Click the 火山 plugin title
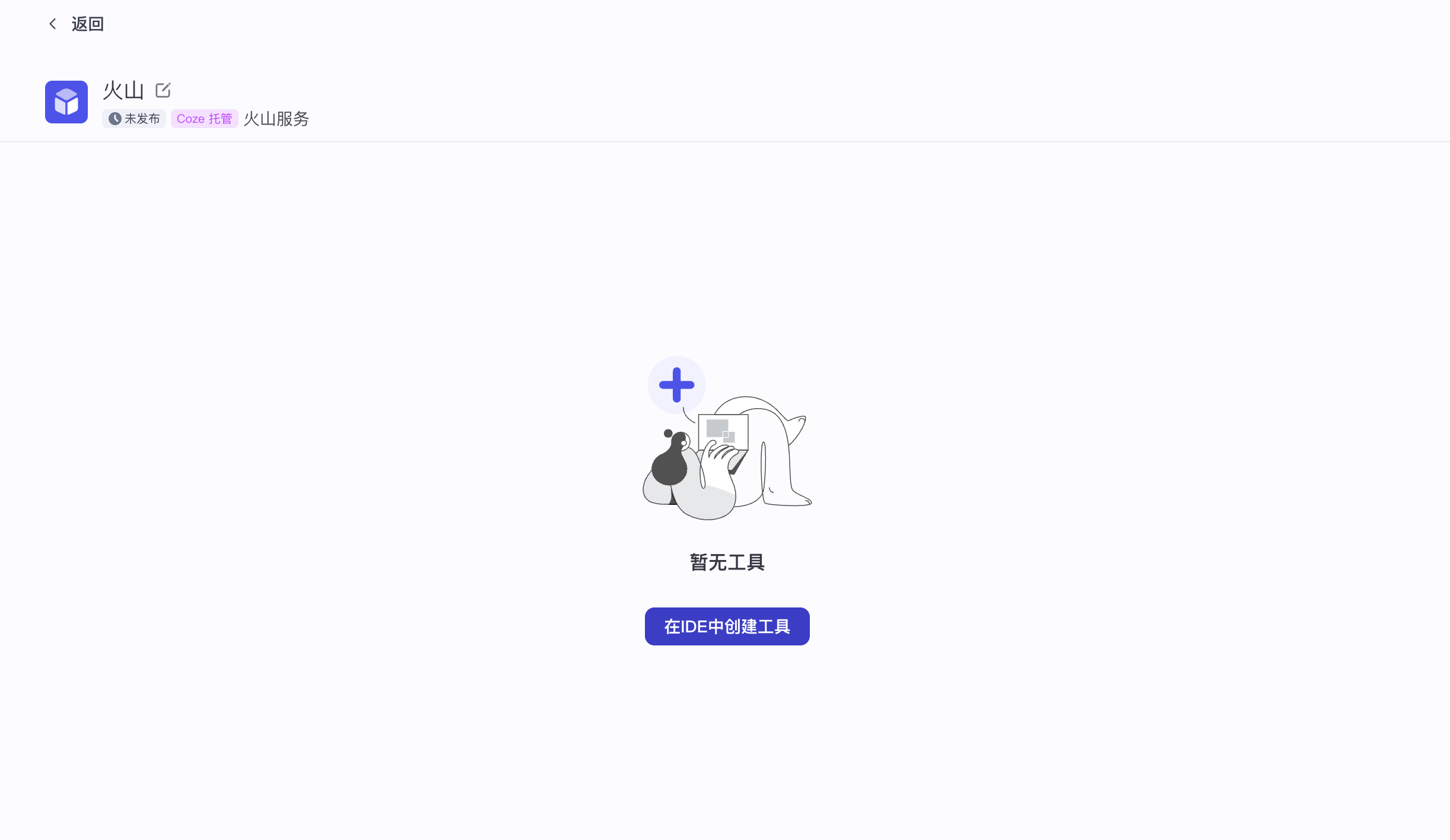The width and height of the screenshot is (1450, 840). [123, 90]
